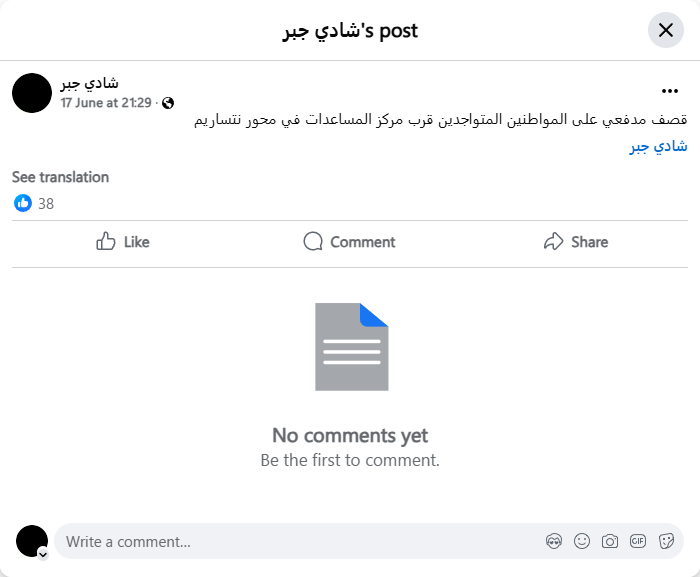Click the post author's profile picture
The width and height of the screenshot is (700, 577).
click(x=32, y=92)
